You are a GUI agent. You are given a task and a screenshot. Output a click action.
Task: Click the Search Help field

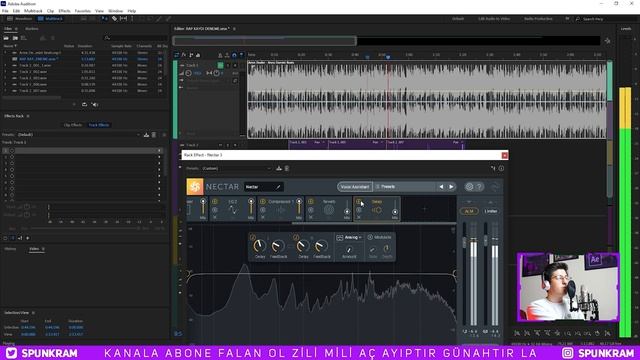pos(608,19)
